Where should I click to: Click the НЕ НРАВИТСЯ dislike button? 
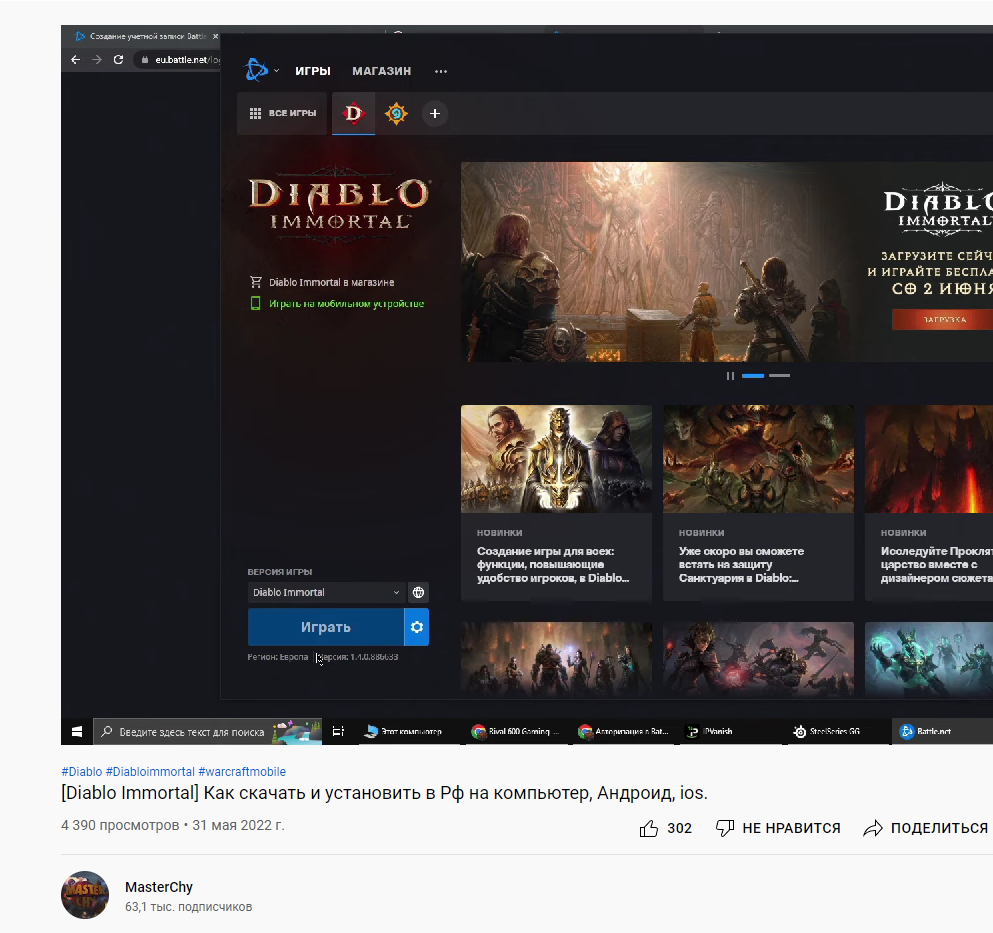click(778, 828)
